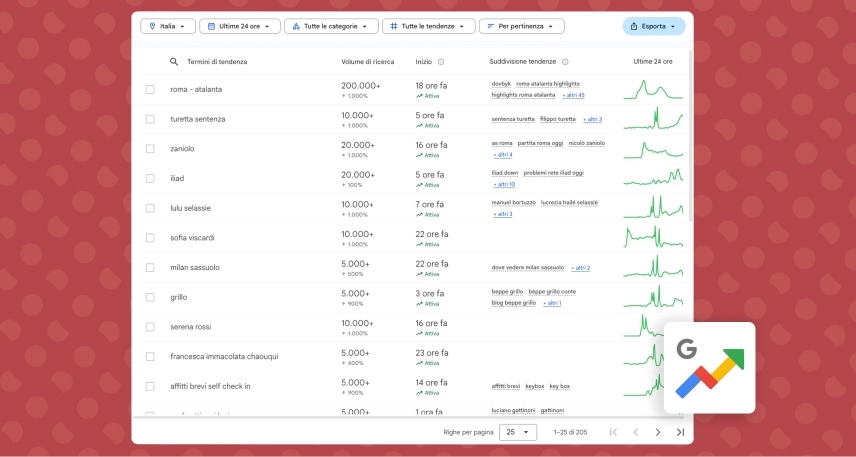Image resolution: width=856 pixels, height=457 pixels.
Task: Open rows per page dropdown showing 25
Action: tap(517, 432)
